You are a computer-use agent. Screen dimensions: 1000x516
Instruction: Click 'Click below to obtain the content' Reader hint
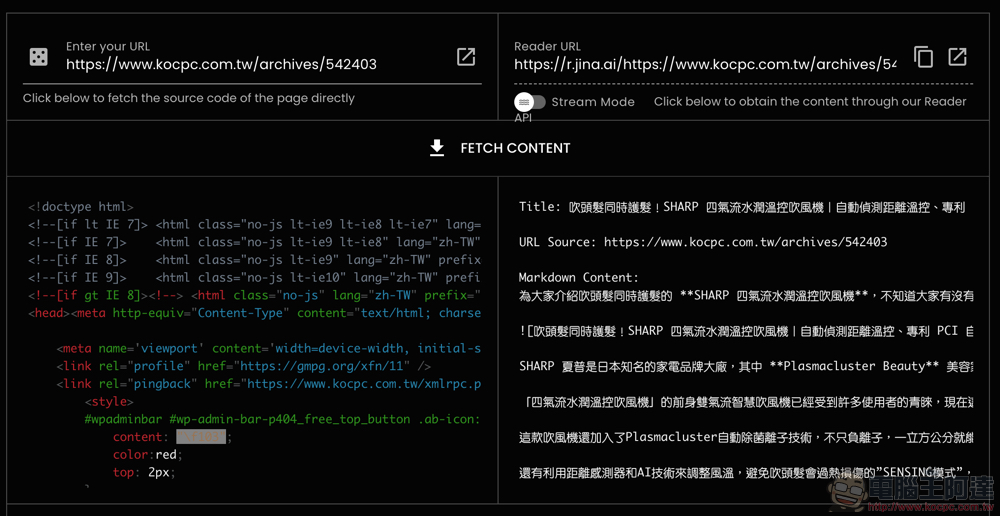click(810, 101)
